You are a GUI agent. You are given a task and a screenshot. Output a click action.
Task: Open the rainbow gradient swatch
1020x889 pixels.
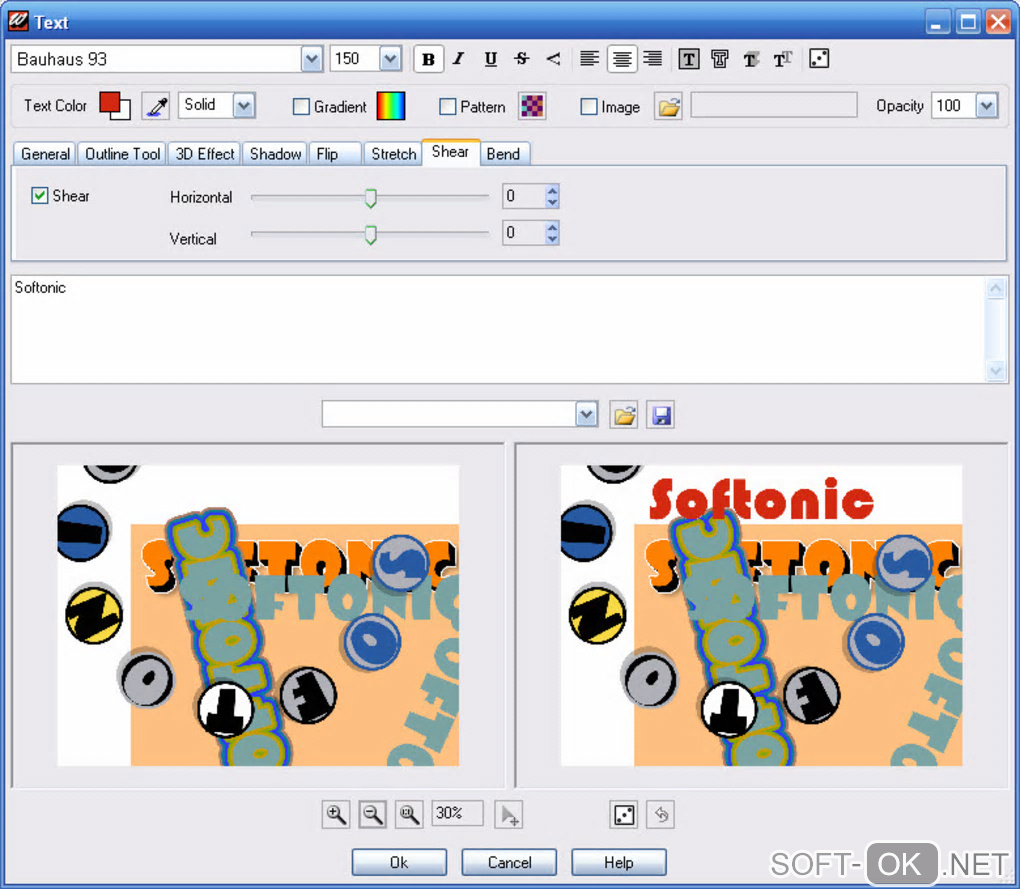point(390,106)
